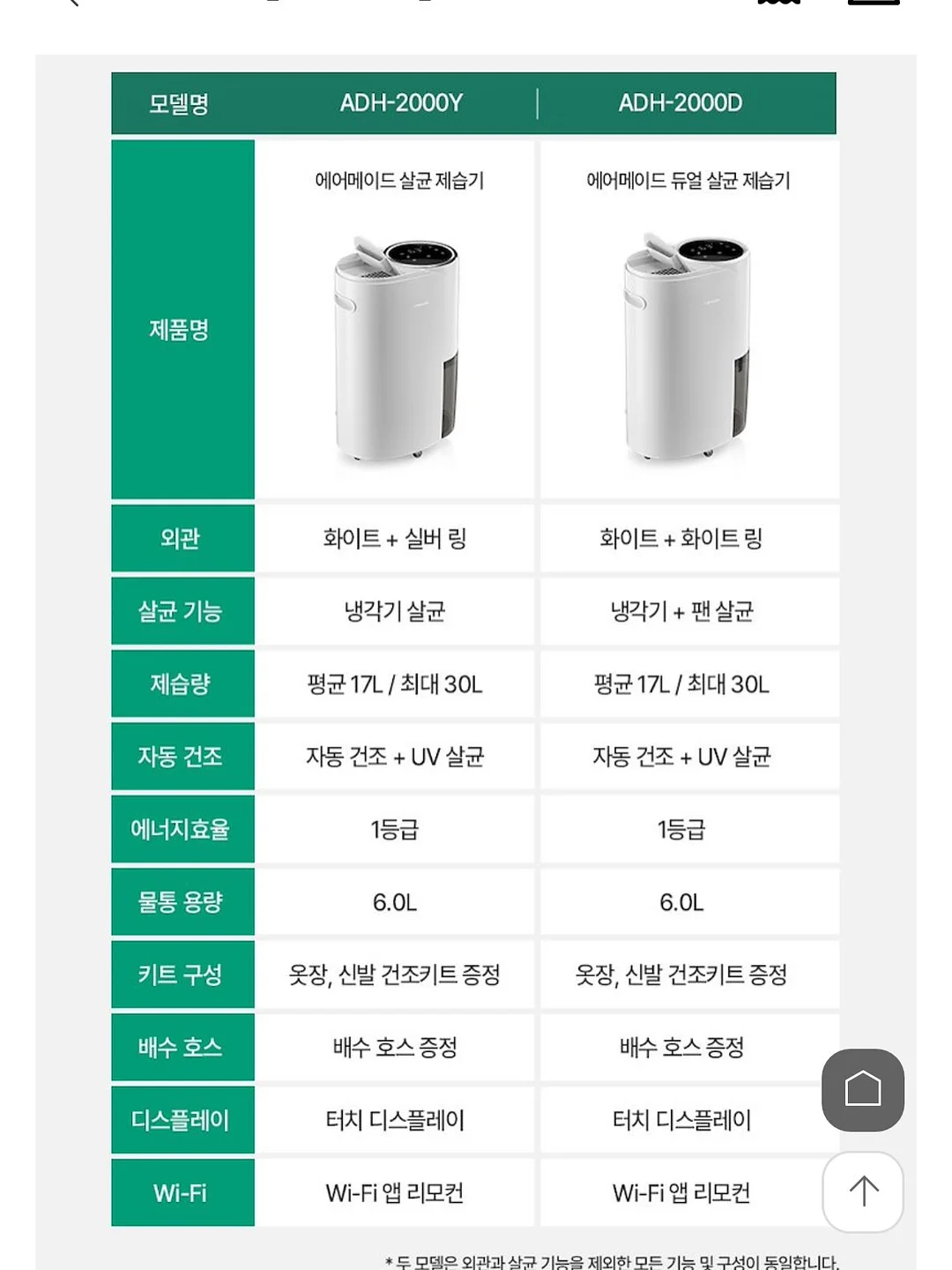The image size is (952, 1270).
Task: Select the ADH-2000Y product image
Action: [396, 350]
